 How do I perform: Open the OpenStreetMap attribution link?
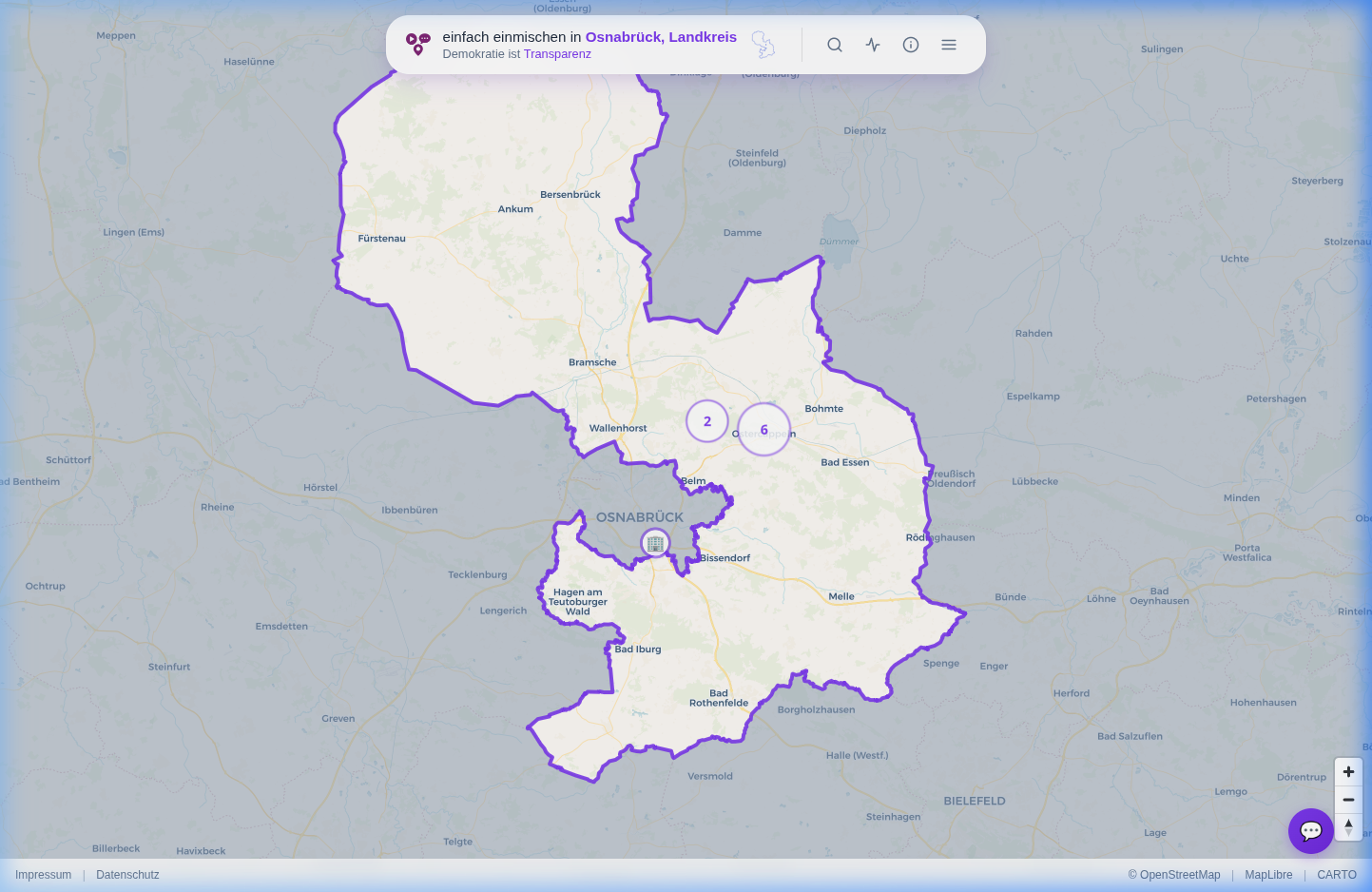tap(1174, 875)
